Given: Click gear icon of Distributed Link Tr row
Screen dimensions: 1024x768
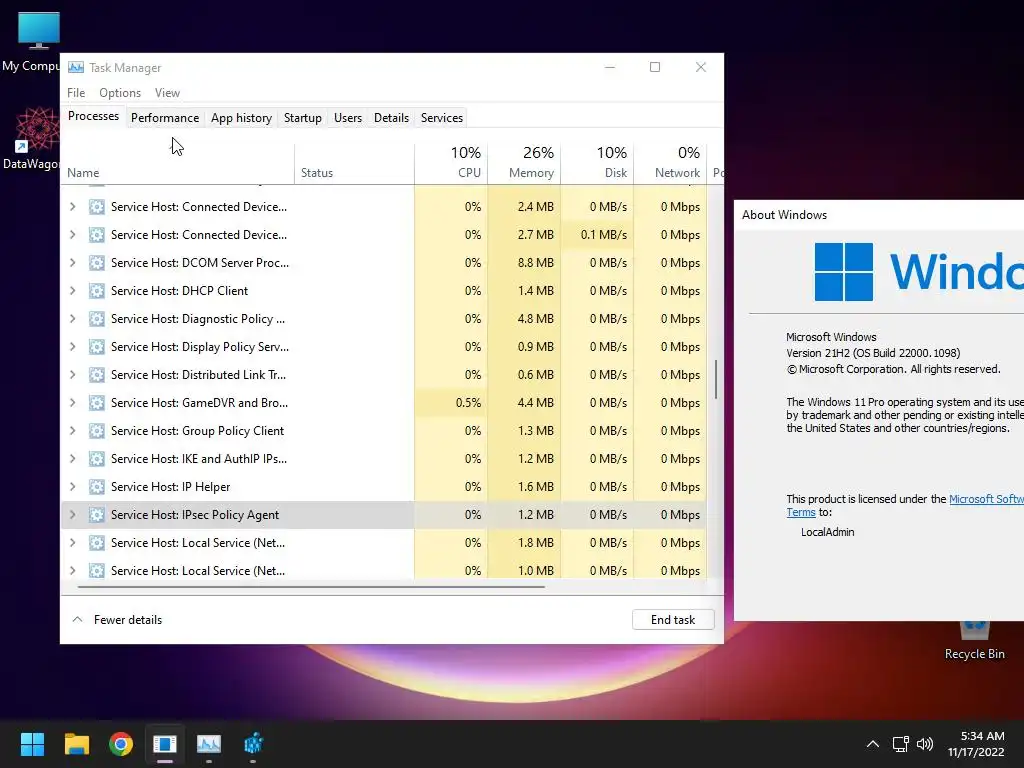Looking at the screenshot, I should [x=97, y=375].
